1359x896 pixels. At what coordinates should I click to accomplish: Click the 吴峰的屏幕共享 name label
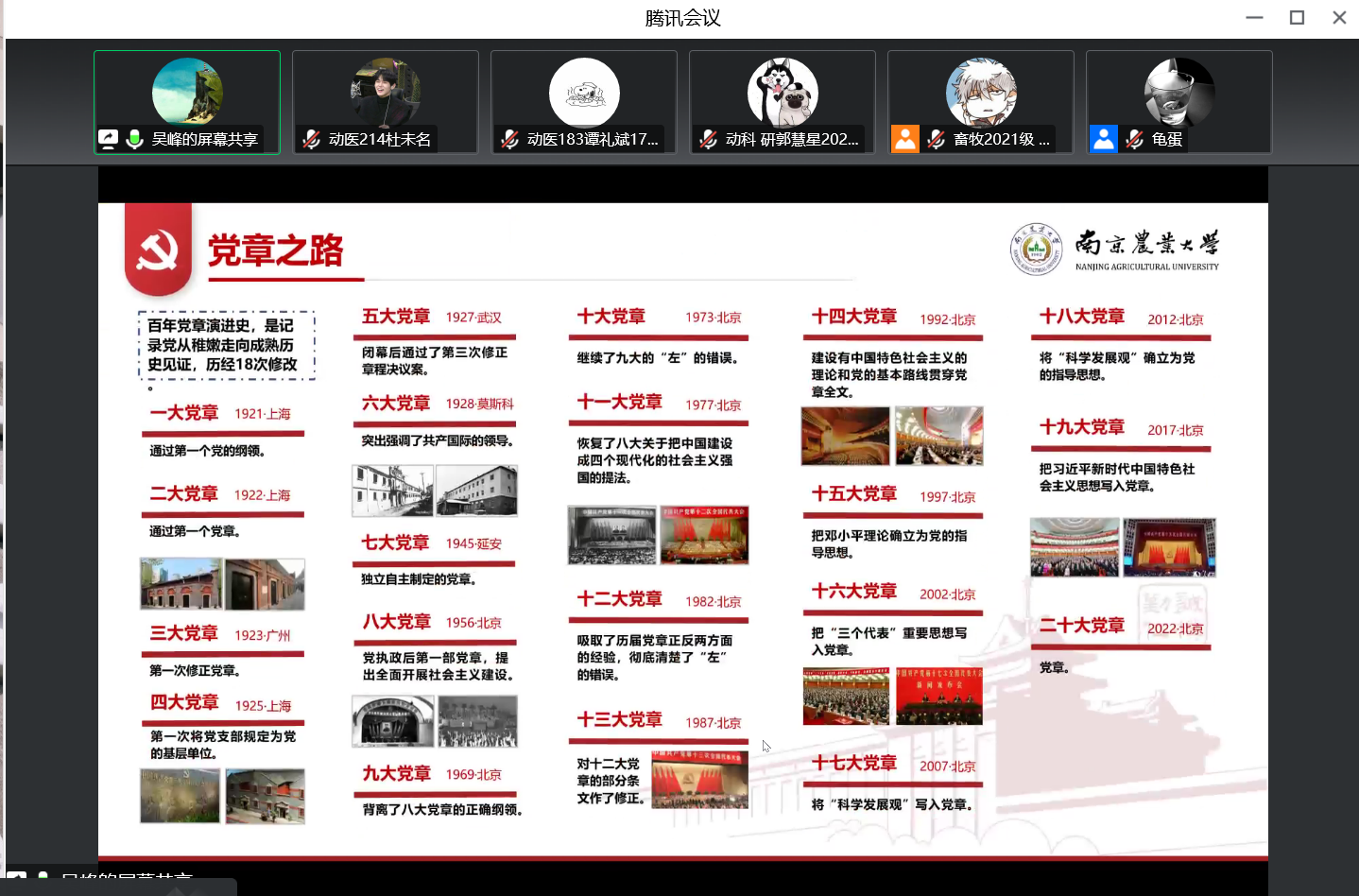click(204, 139)
